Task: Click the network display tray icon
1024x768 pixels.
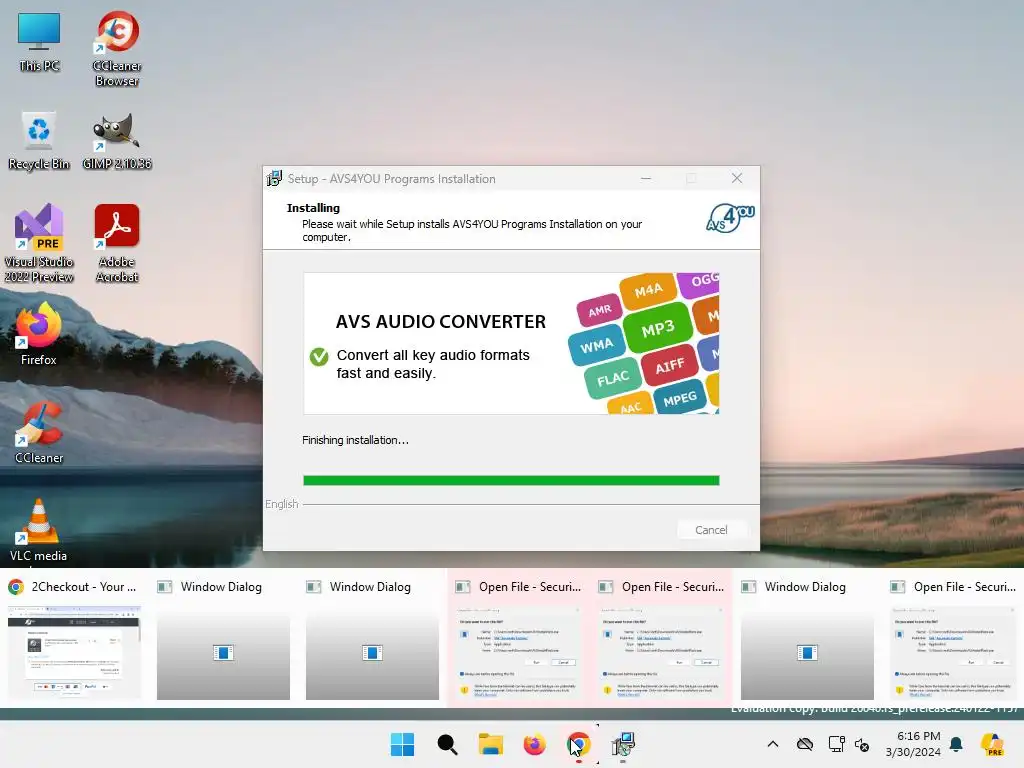Action: pos(836,744)
